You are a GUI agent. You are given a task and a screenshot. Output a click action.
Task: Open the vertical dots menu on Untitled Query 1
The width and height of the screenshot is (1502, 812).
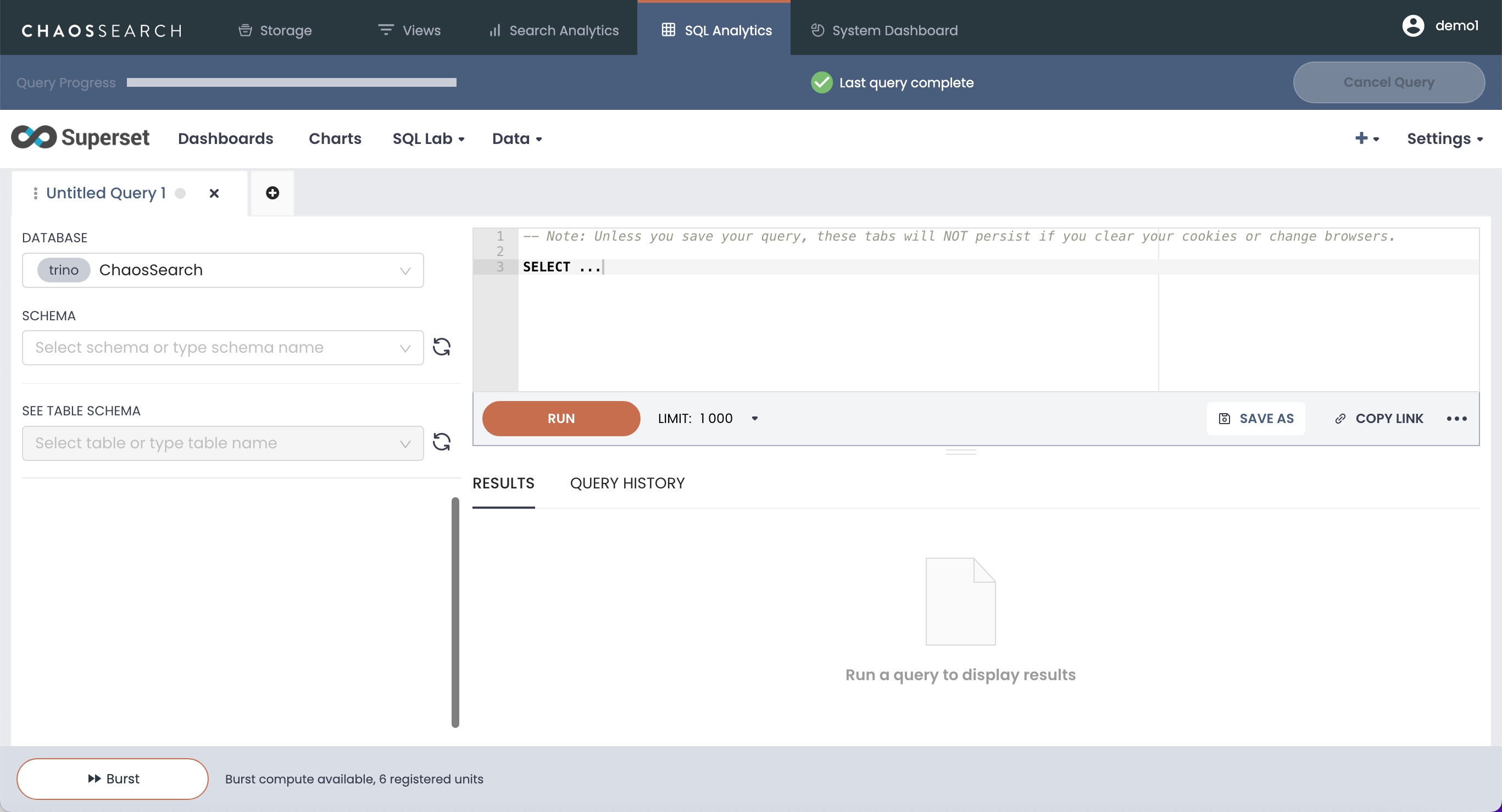tap(36, 193)
